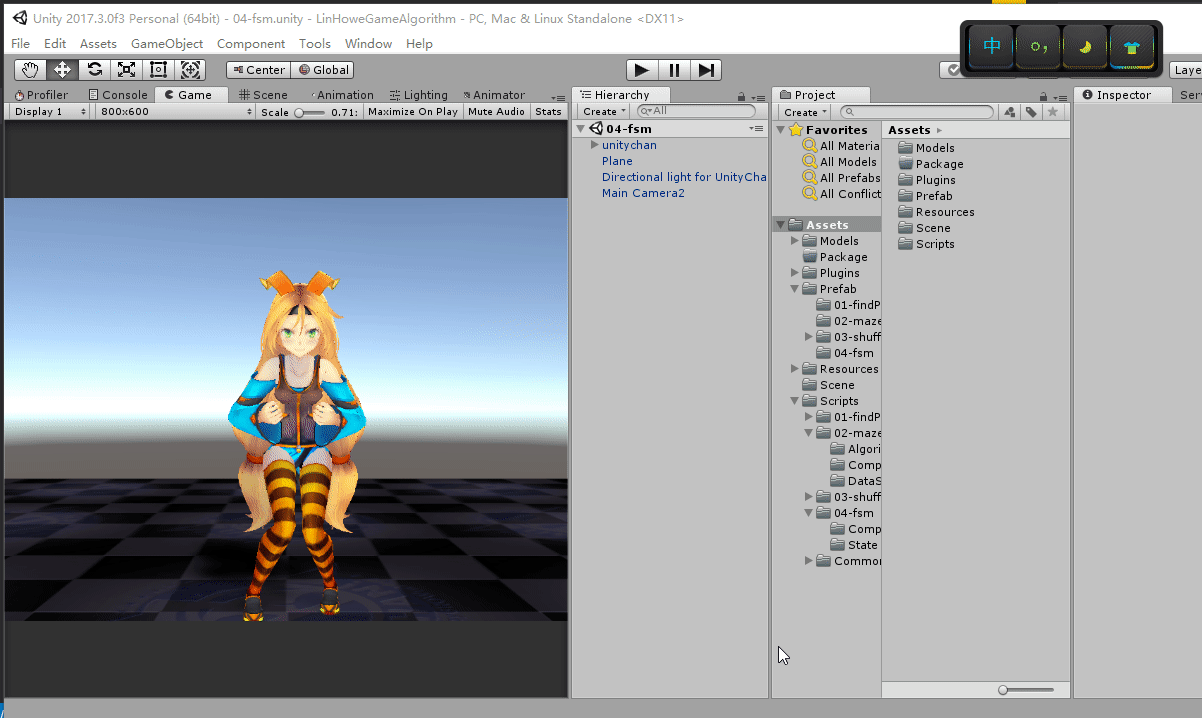Open the Display 1 dropdown
Viewport: 1202px width, 718px height.
pyautogui.click(x=48, y=112)
